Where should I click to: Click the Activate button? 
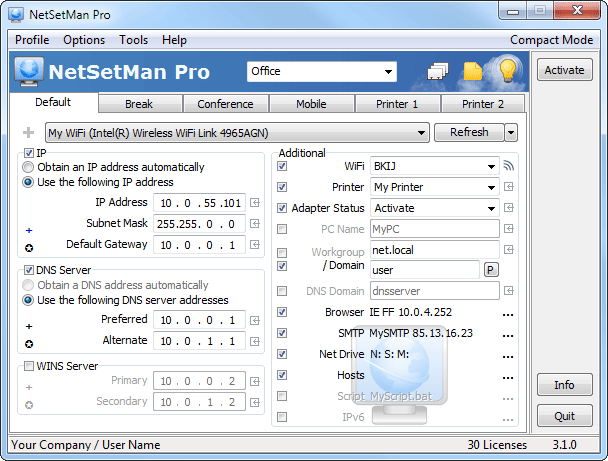[x=565, y=70]
